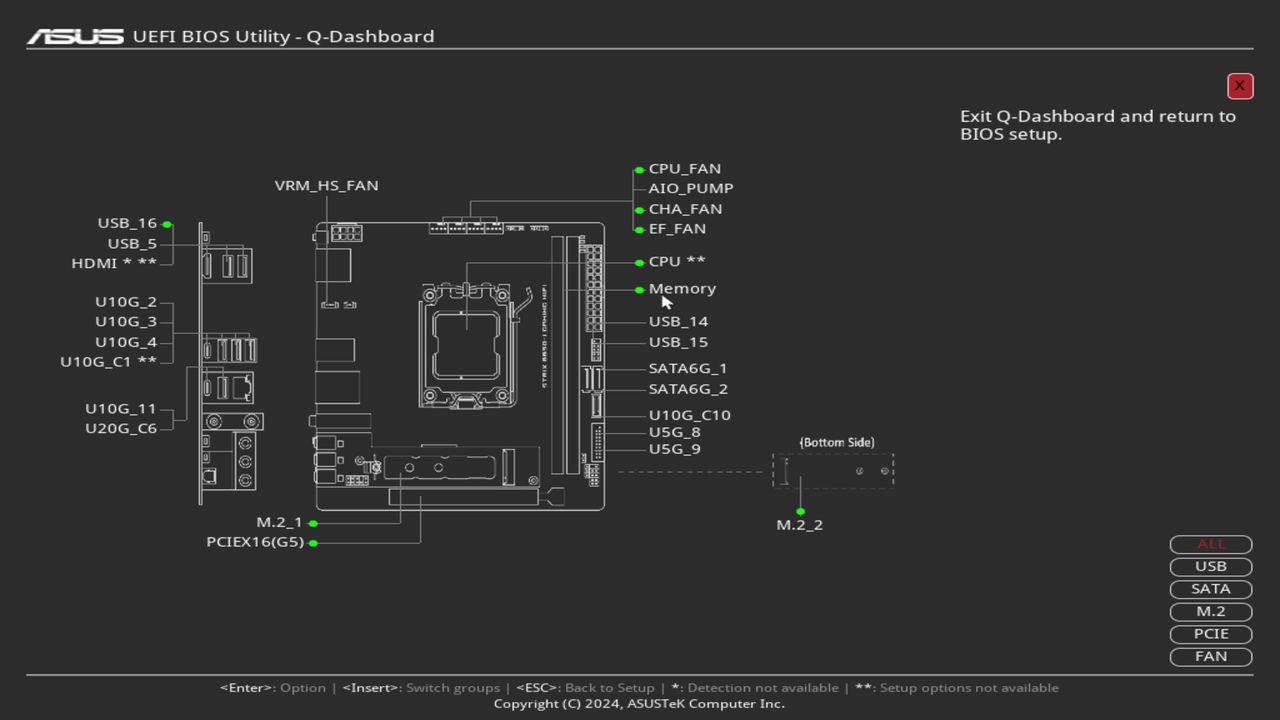Screen dimensions: 1280x720
Task: Click the green dot next to USB_16
Action: tap(167, 225)
